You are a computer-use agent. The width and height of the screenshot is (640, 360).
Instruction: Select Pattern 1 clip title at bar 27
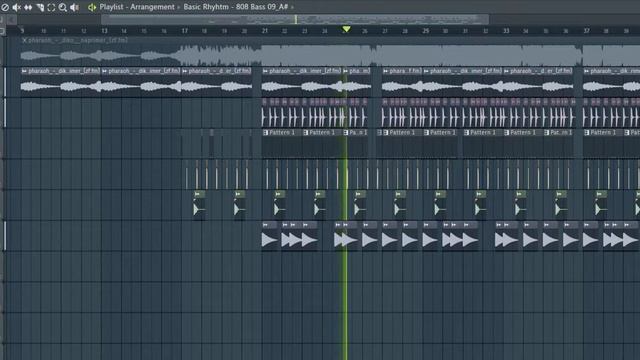[x=402, y=133]
